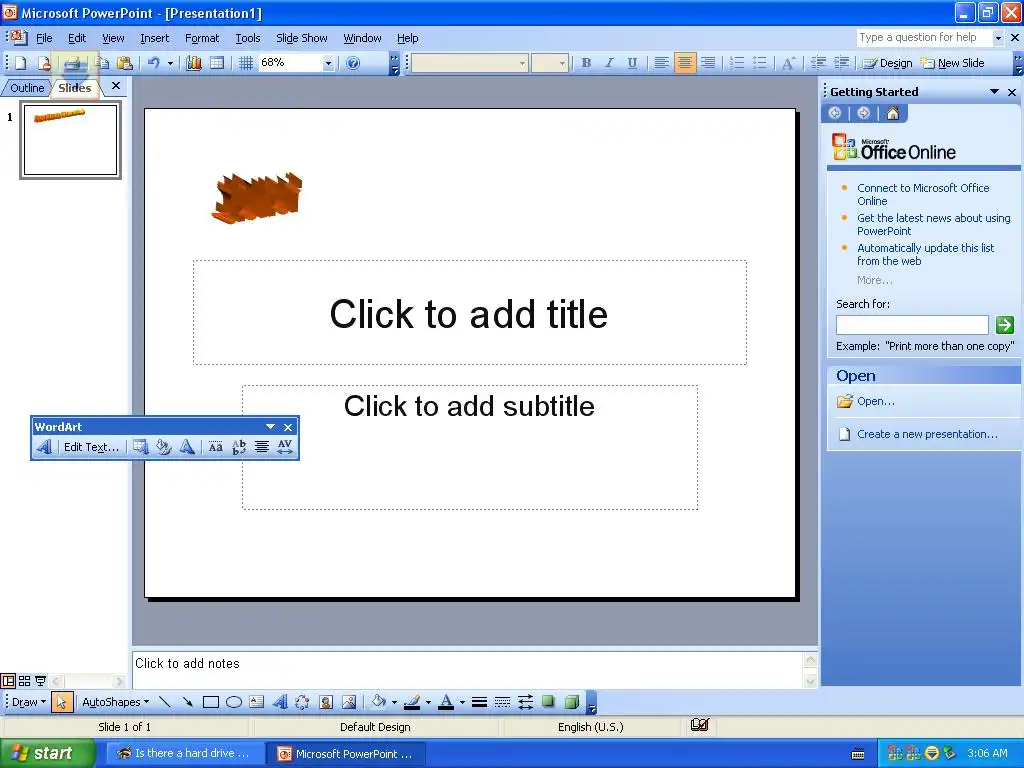Toggle Bold formatting
1024x768 pixels.
[586, 63]
